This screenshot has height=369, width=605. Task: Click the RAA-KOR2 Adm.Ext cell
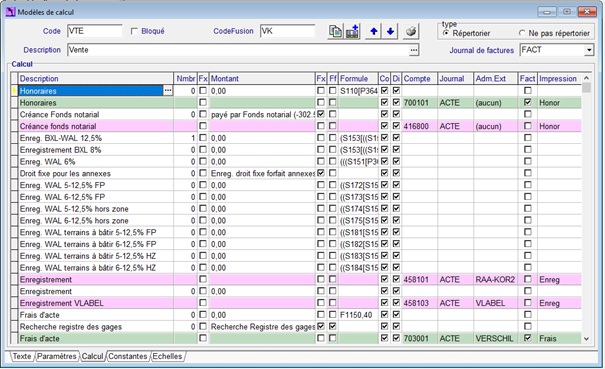[495, 279]
